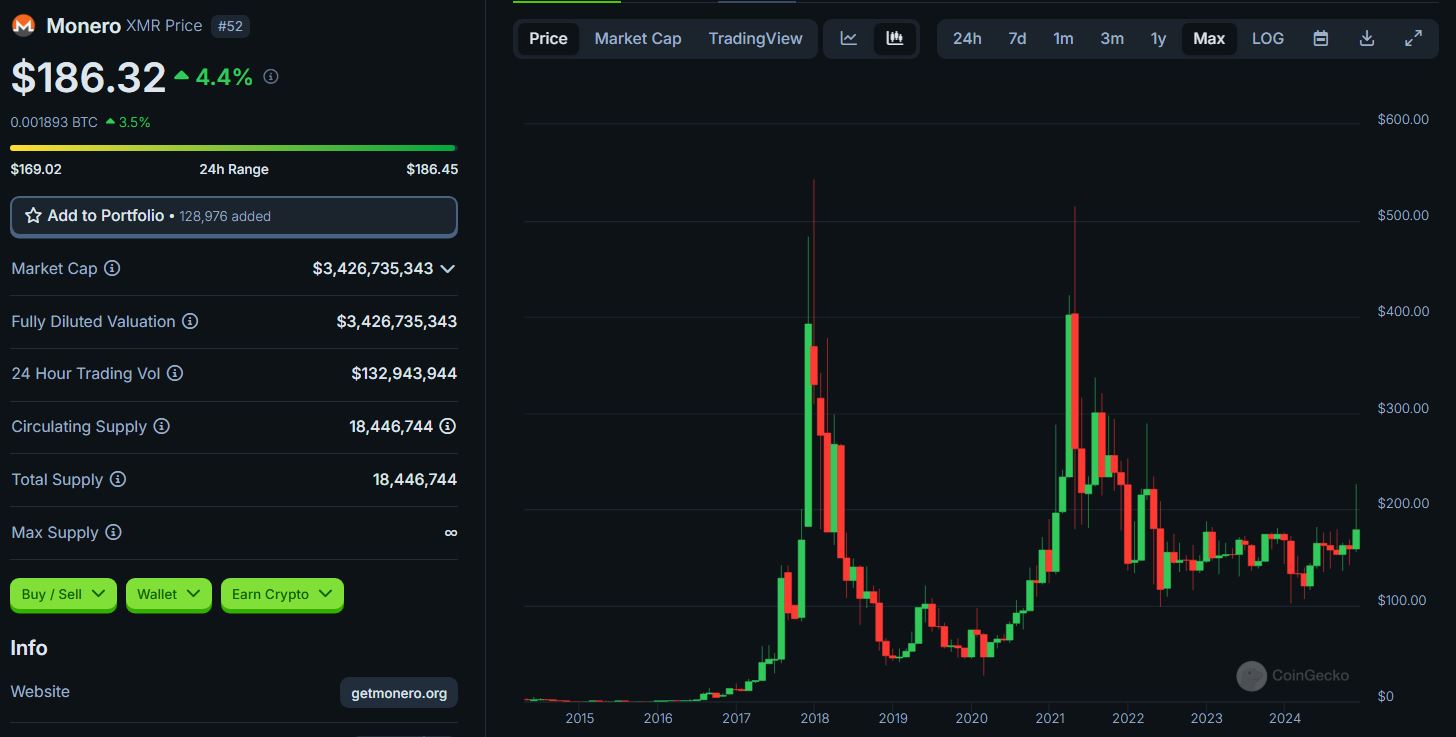Image resolution: width=1456 pixels, height=737 pixels.
Task: Click the $400.00 price axis label
Action: pyautogui.click(x=1403, y=311)
